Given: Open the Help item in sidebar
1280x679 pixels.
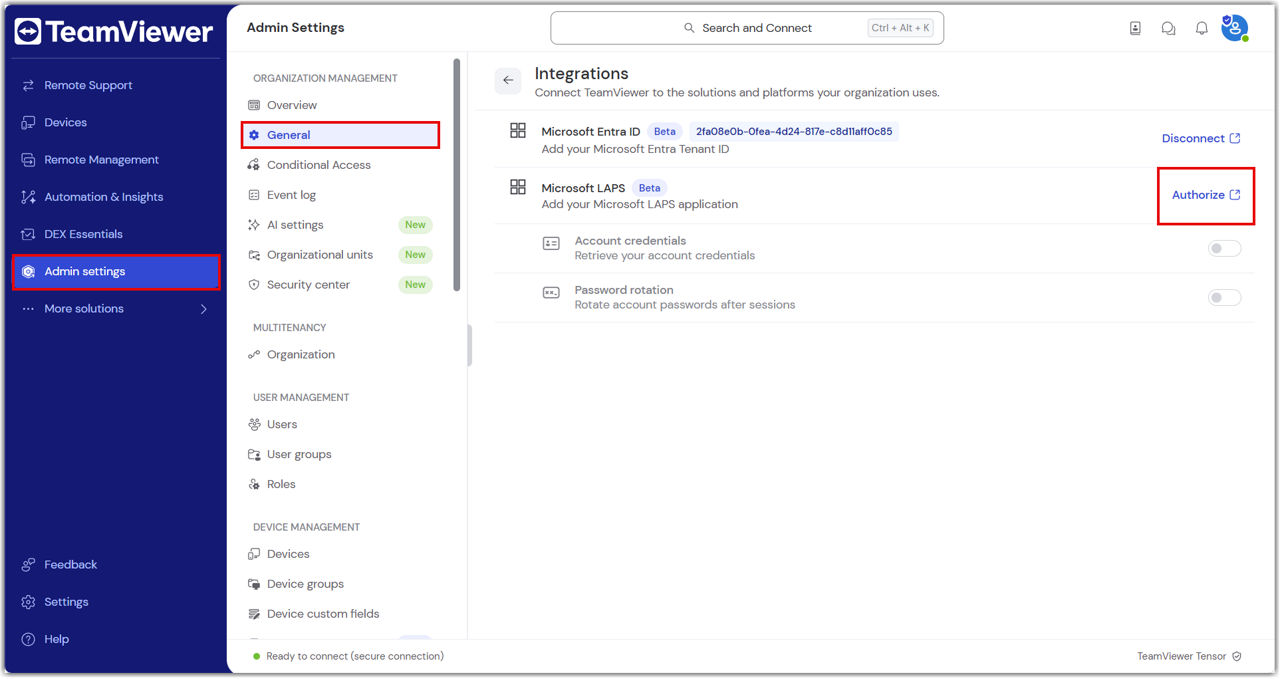Looking at the screenshot, I should [x=56, y=639].
